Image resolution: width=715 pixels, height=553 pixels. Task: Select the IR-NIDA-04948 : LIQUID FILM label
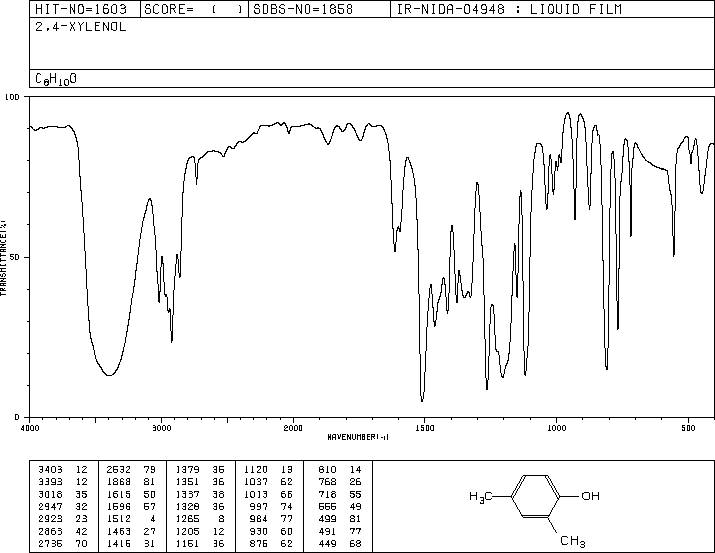point(509,9)
